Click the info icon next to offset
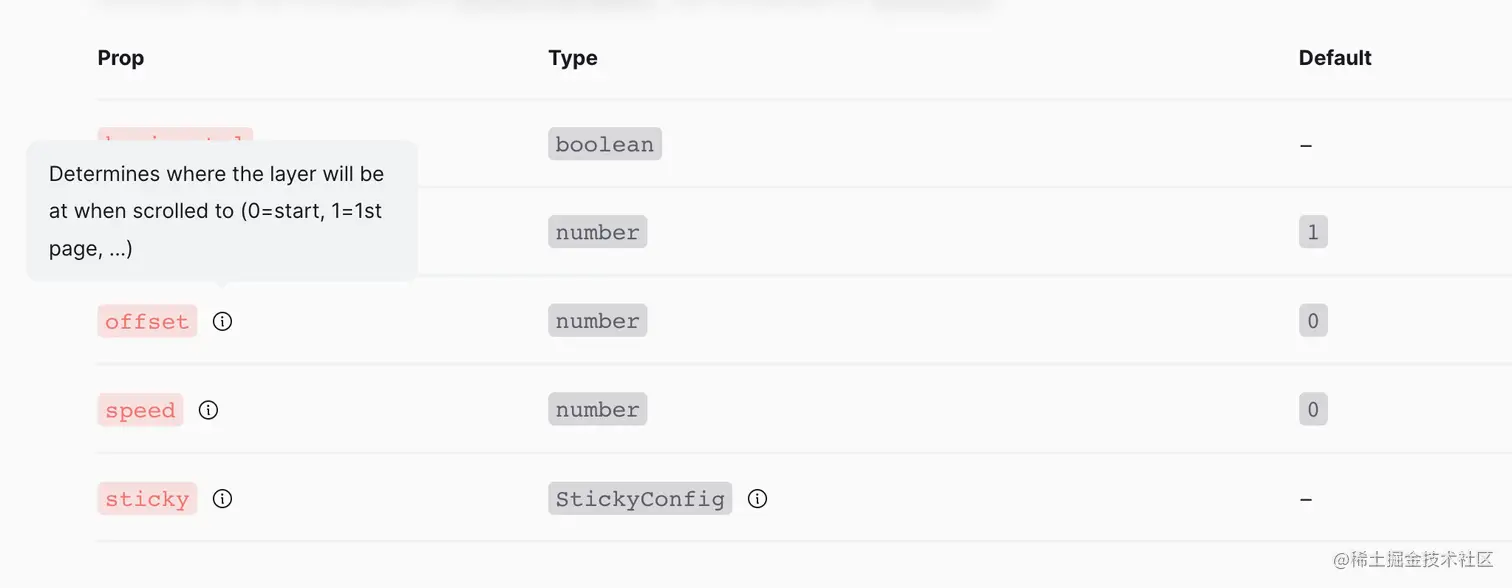 click(x=222, y=321)
